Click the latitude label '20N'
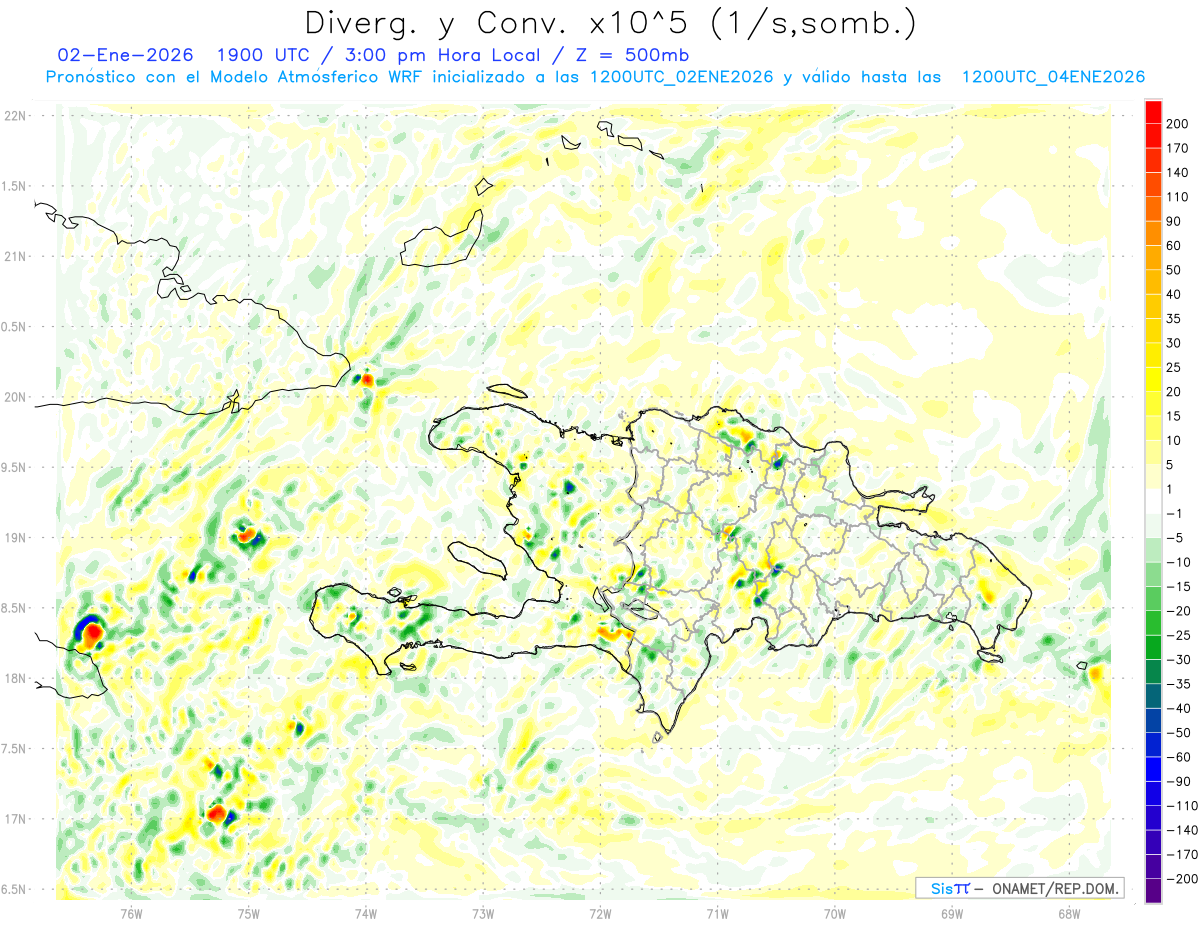This screenshot has width=1200, height=927. point(15,397)
